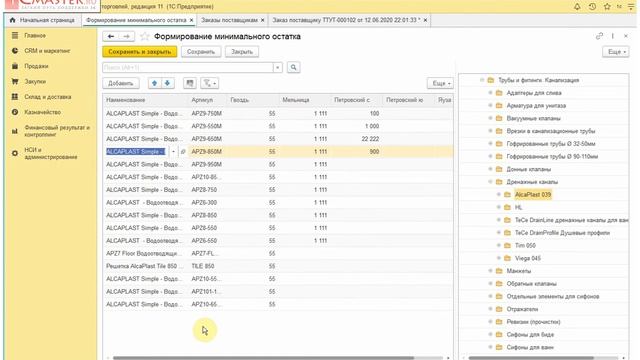
Task: Select Сифоны для биде folder
Action: tap(530, 334)
